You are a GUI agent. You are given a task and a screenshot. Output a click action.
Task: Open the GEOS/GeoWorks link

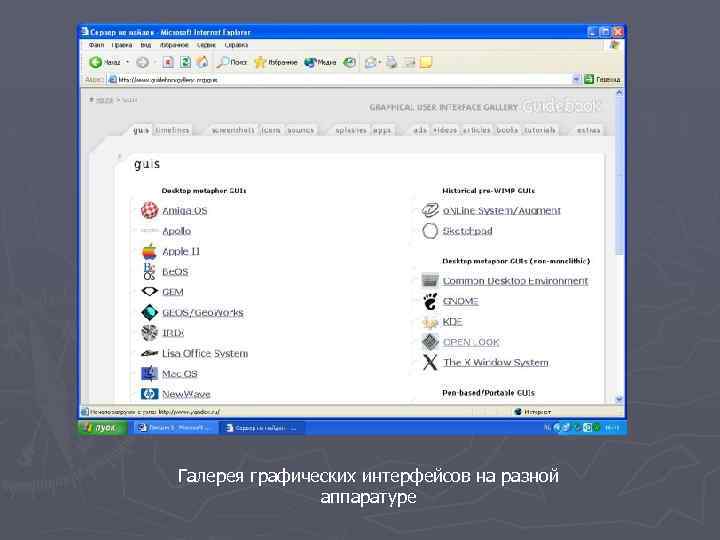pos(202,312)
